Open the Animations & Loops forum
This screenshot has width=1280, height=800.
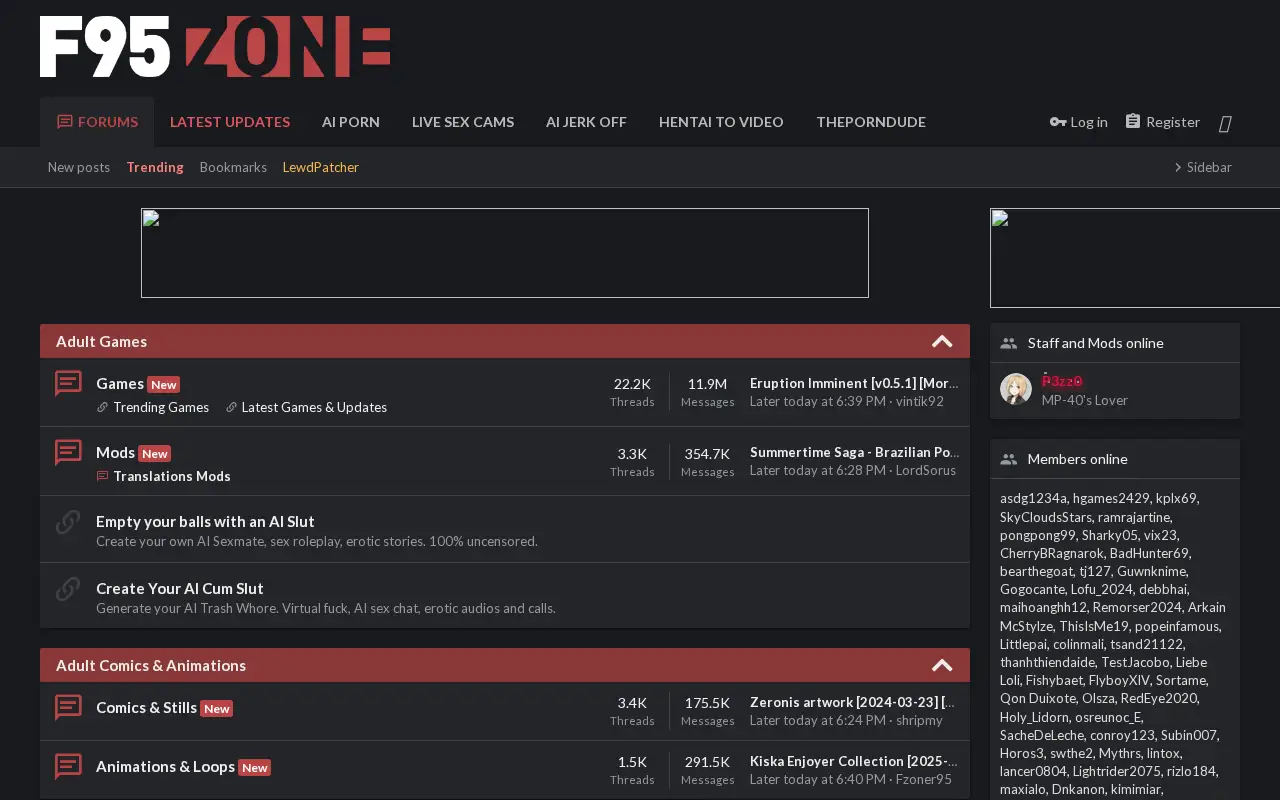[x=165, y=766]
